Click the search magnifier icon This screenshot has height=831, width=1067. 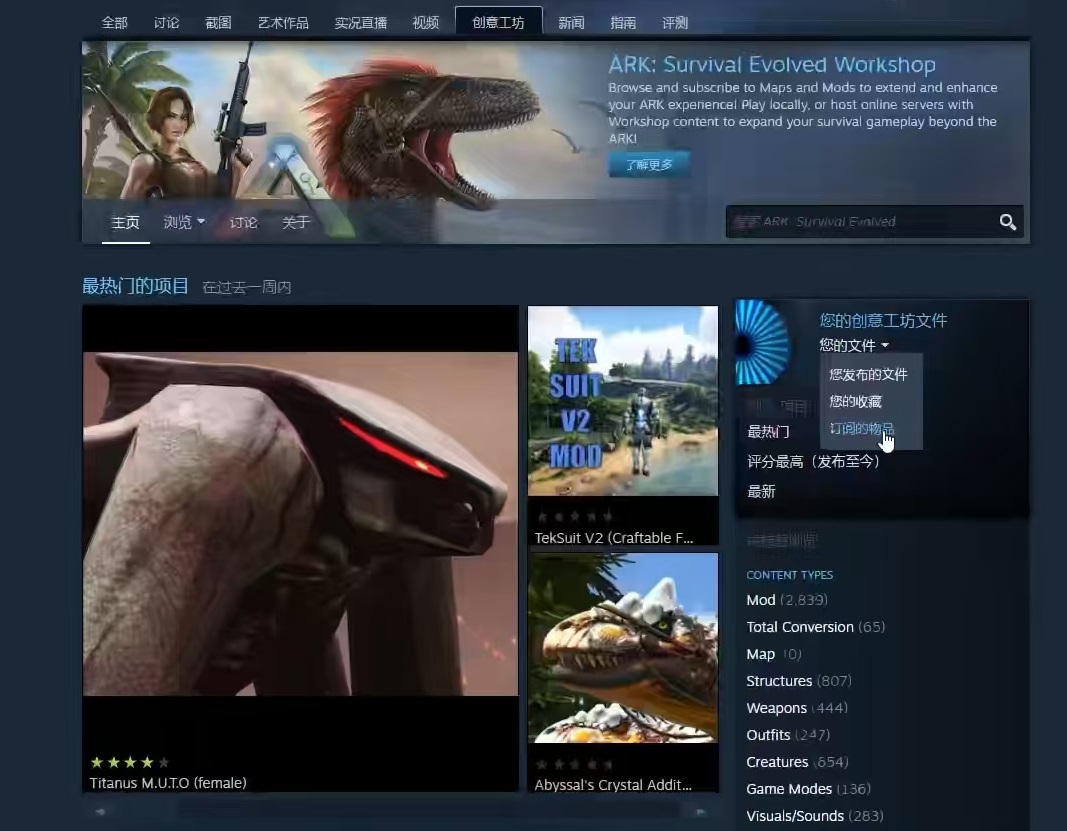pos(1007,222)
